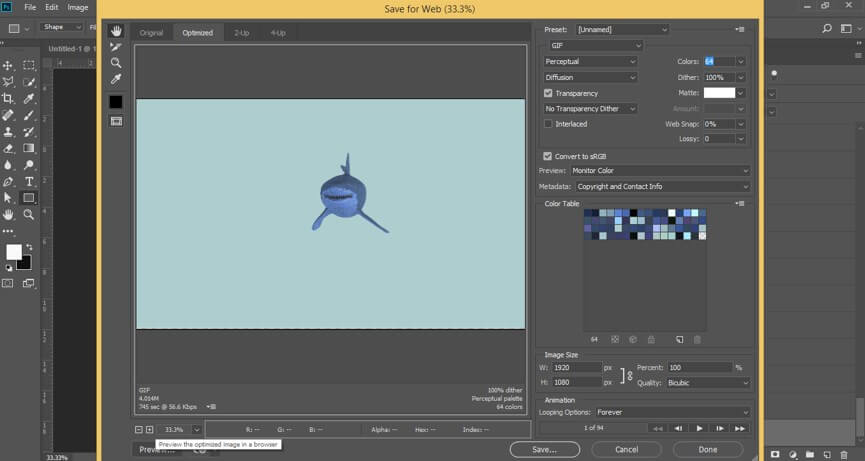Switch to the Optimized tab

197,33
